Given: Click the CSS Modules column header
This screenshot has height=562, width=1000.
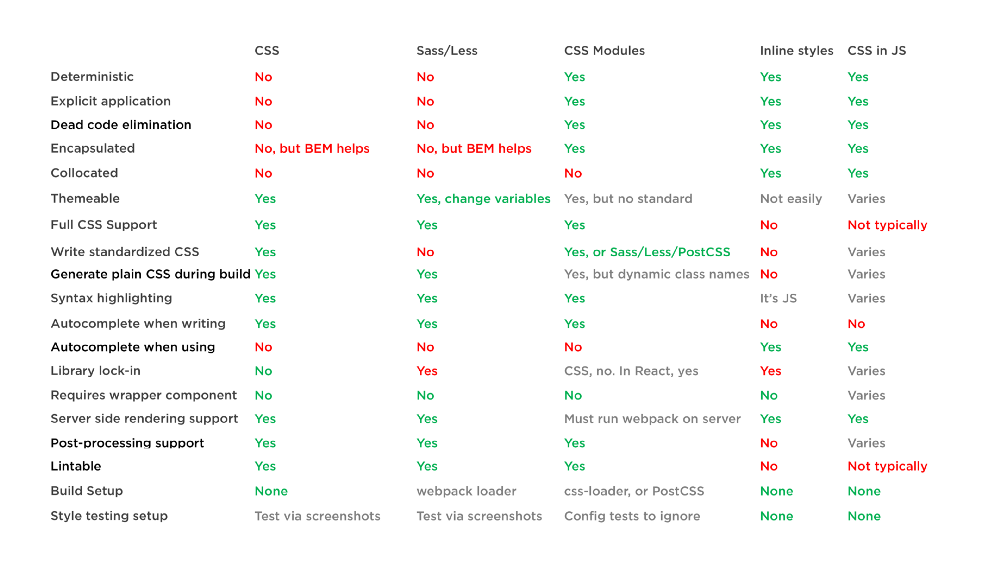Looking at the screenshot, I should [x=604, y=51].
